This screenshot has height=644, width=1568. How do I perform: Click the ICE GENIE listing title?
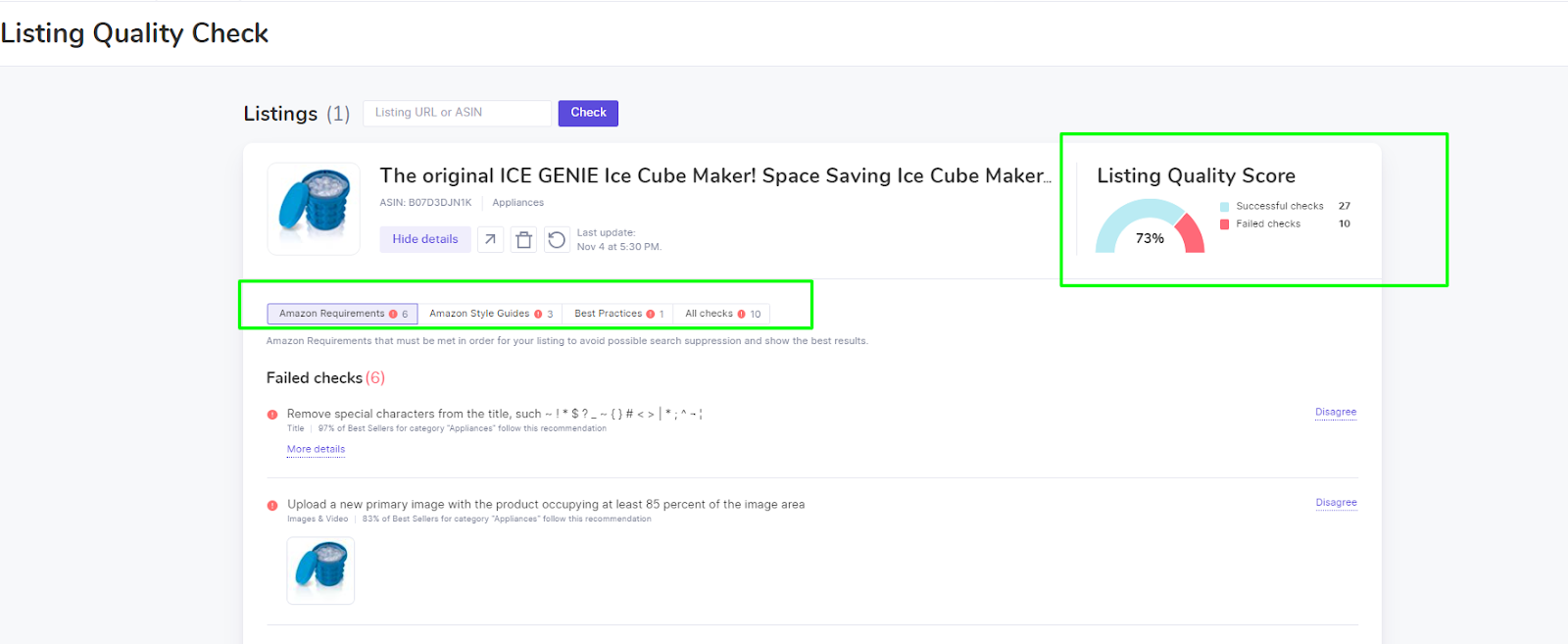(715, 175)
